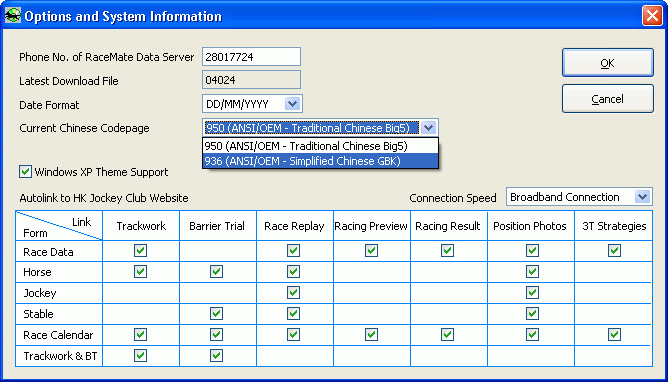The height and width of the screenshot is (382, 668).
Task: Close the Options and System Information dialog
Action: tap(652, 16)
